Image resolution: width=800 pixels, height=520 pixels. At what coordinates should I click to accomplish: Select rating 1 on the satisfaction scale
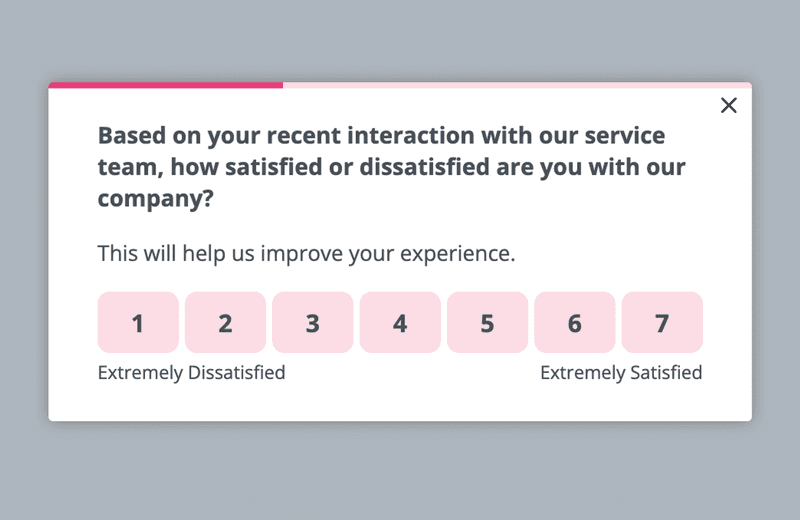138,323
